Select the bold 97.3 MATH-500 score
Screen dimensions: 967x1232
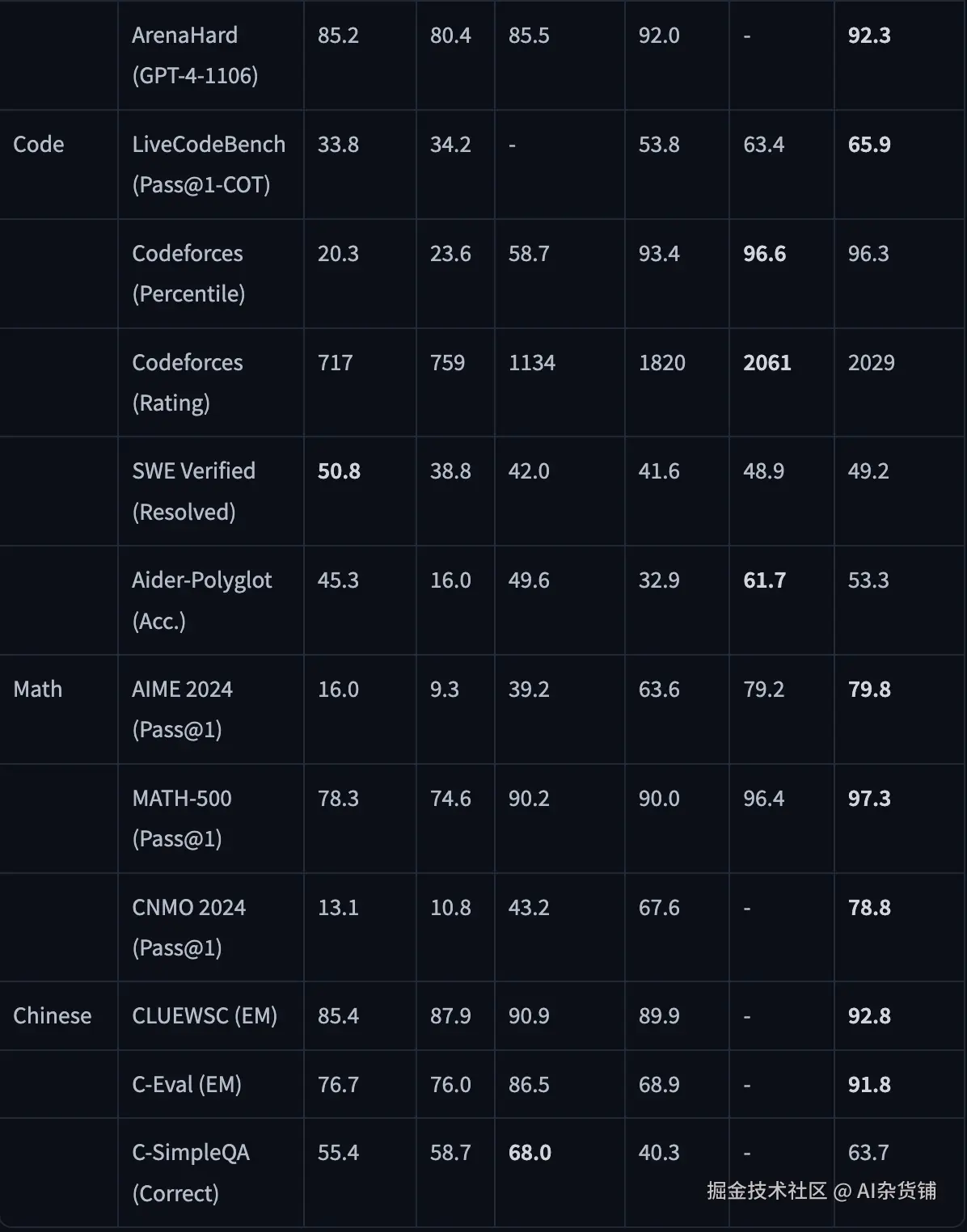point(869,799)
